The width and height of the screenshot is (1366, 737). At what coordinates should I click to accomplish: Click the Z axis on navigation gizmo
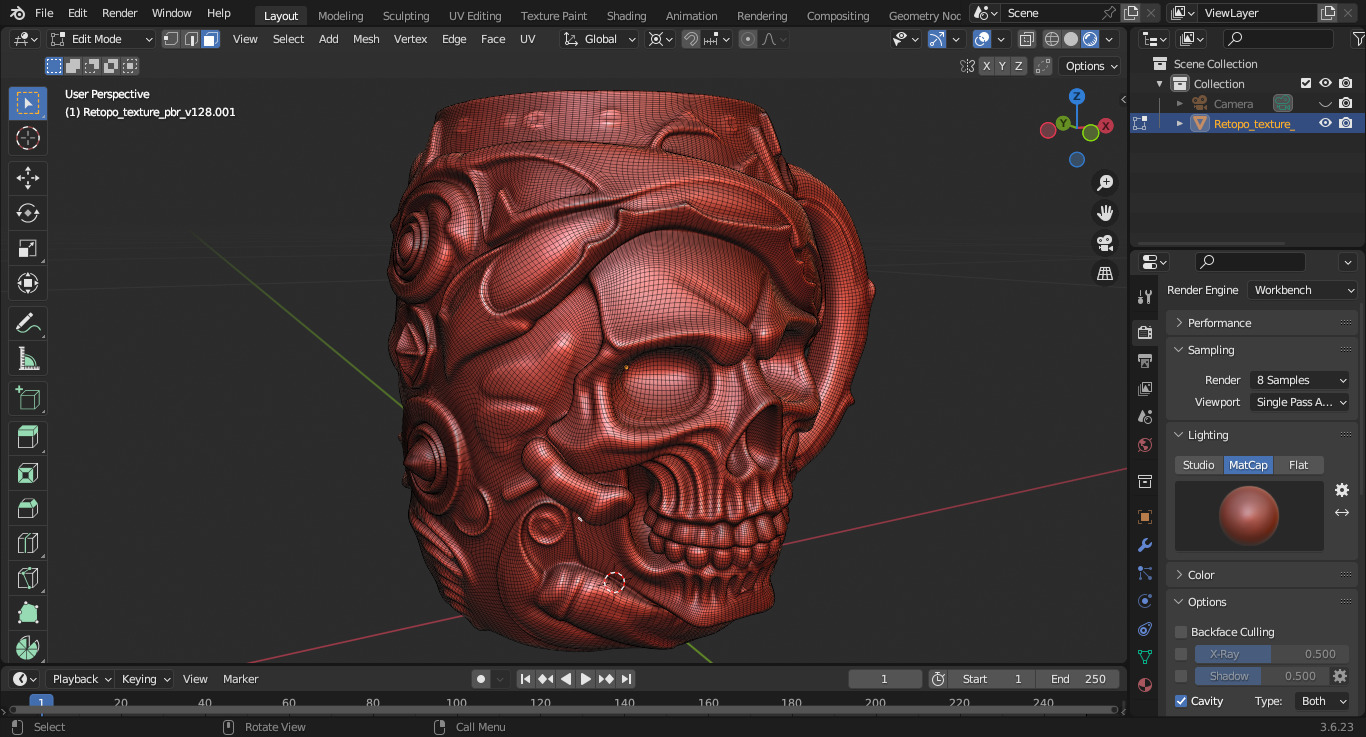click(x=1077, y=96)
